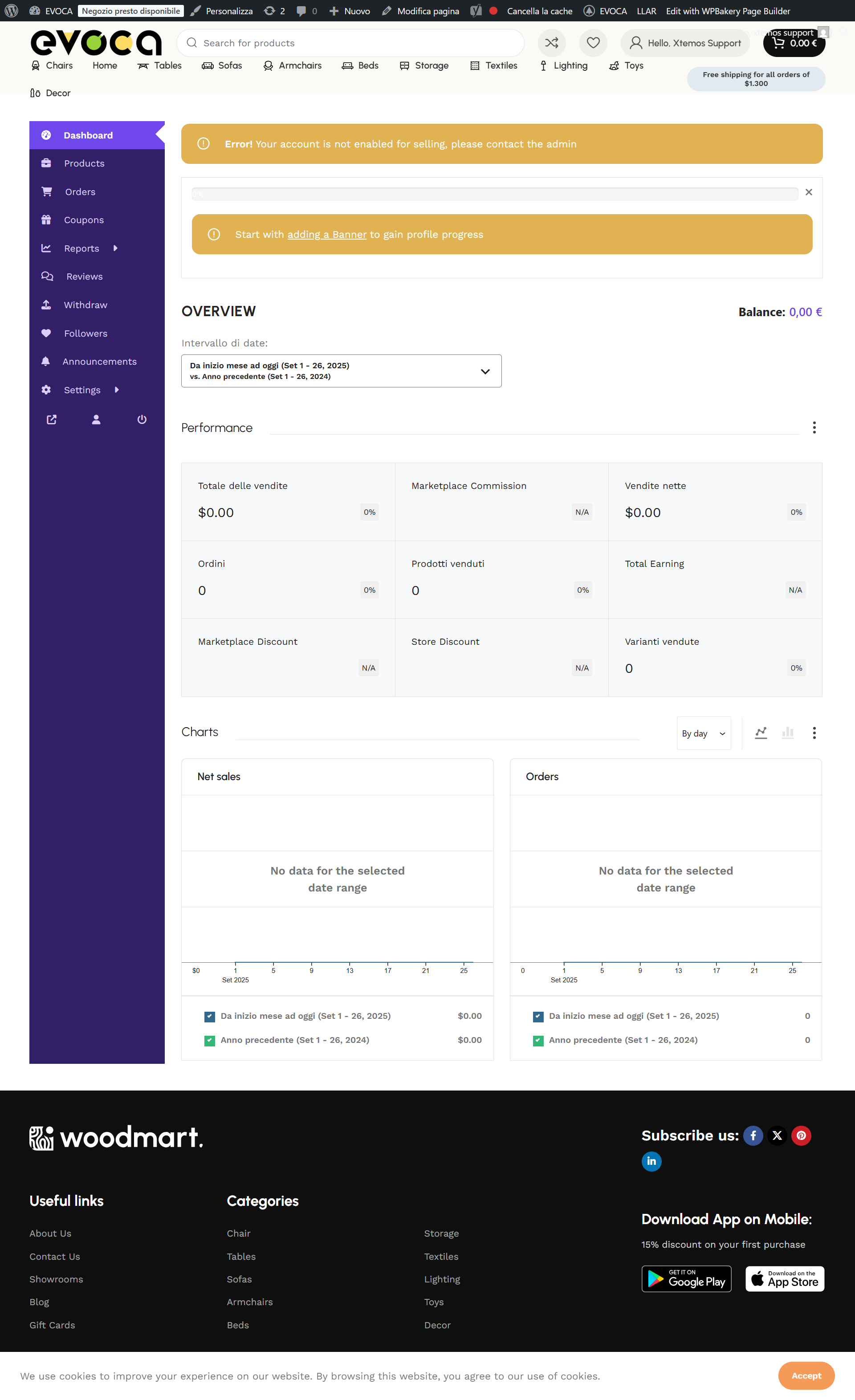Click the adding a Banner link
Image resolution: width=855 pixels, height=1400 pixels.
tap(327, 235)
